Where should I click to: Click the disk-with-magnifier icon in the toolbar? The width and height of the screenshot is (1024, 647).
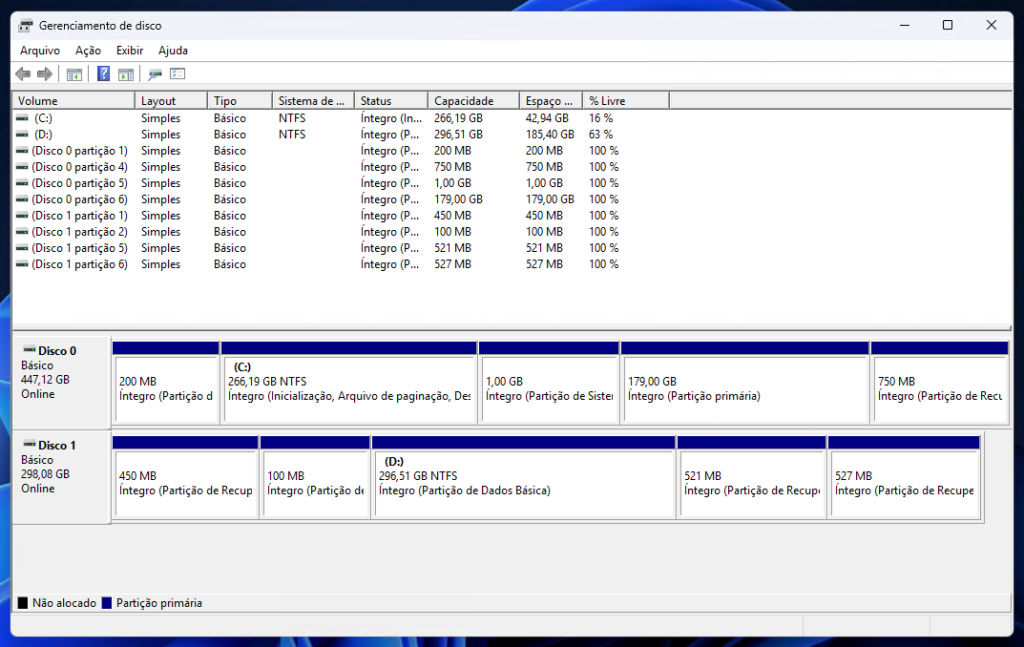(x=155, y=74)
